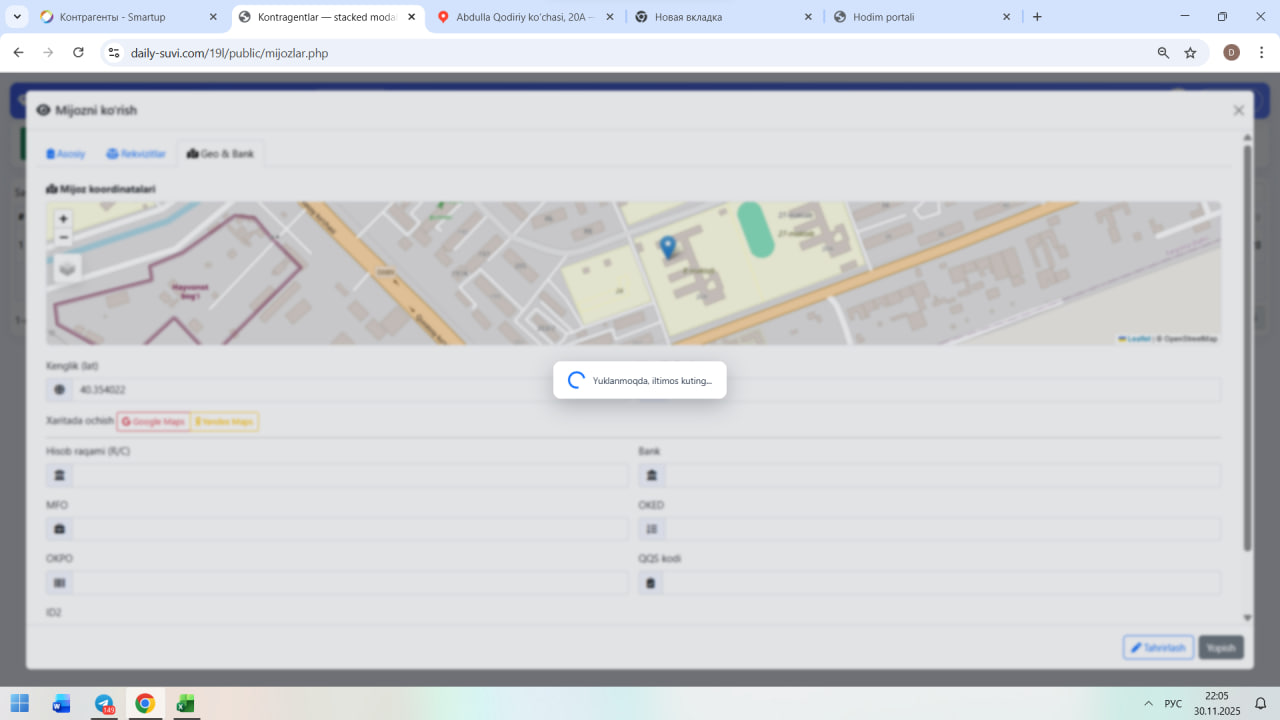Zoom out on the map
The width and height of the screenshot is (1280, 720).
[64, 237]
